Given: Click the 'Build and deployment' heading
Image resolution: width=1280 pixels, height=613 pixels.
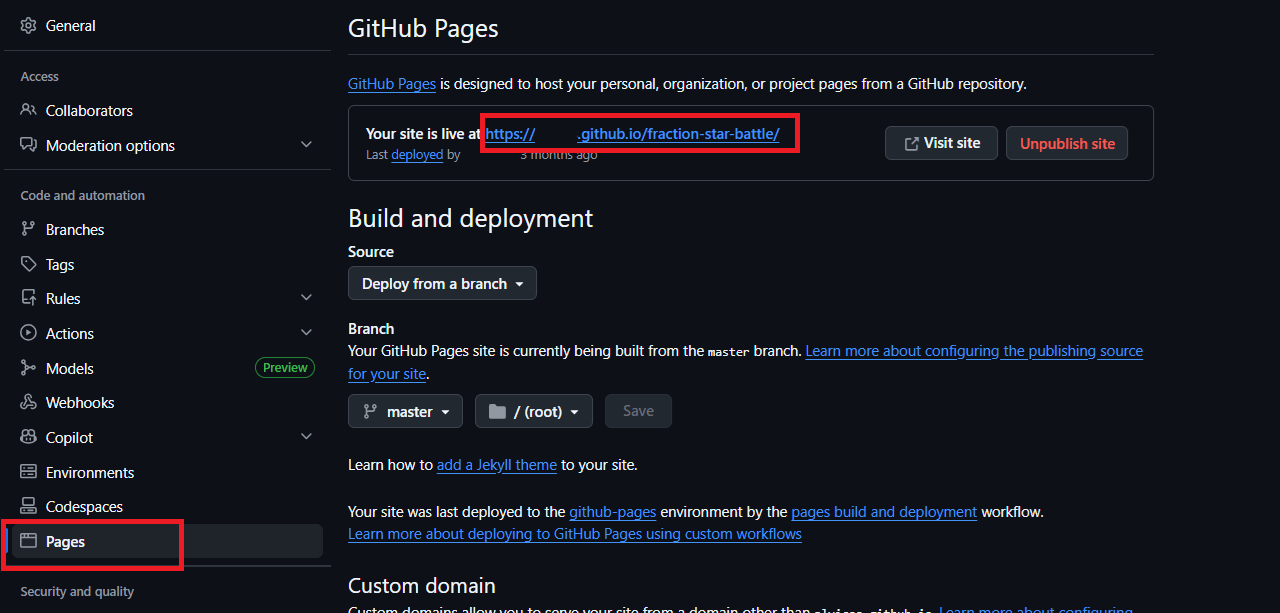Looking at the screenshot, I should [x=471, y=218].
